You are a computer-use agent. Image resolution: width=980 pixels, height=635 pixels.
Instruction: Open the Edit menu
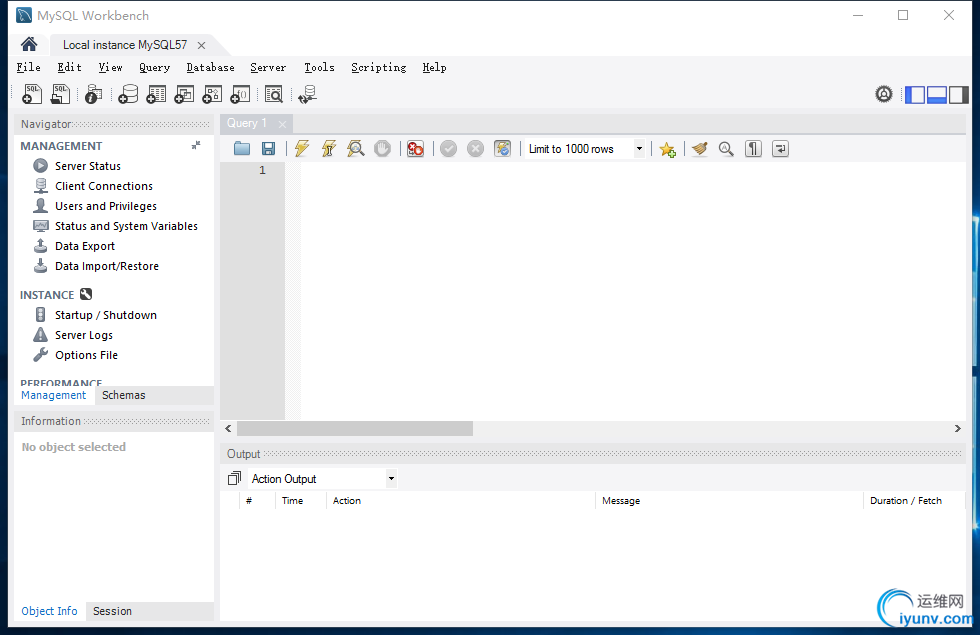pyautogui.click(x=69, y=68)
